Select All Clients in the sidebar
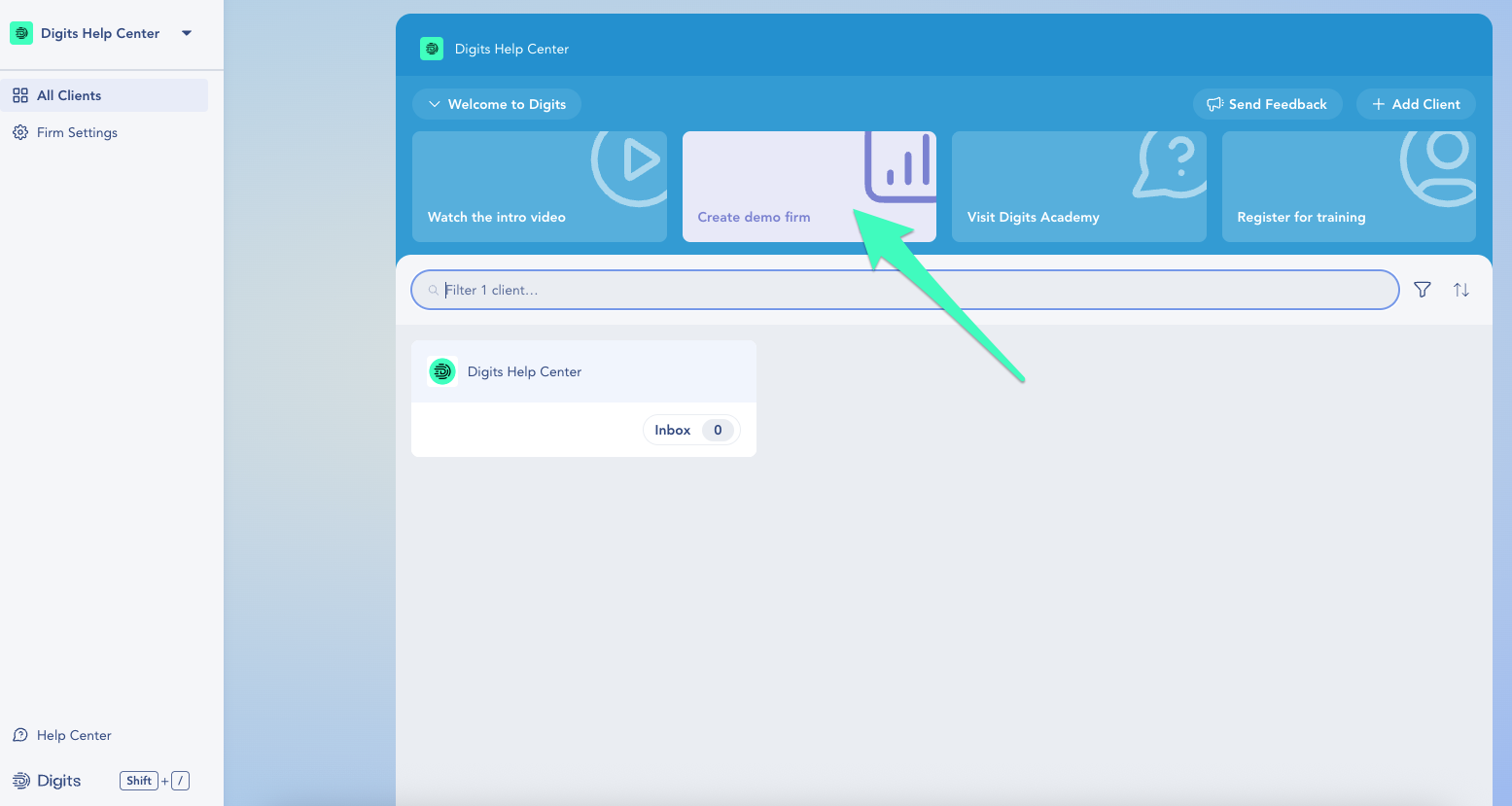 (x=104, y=95)
